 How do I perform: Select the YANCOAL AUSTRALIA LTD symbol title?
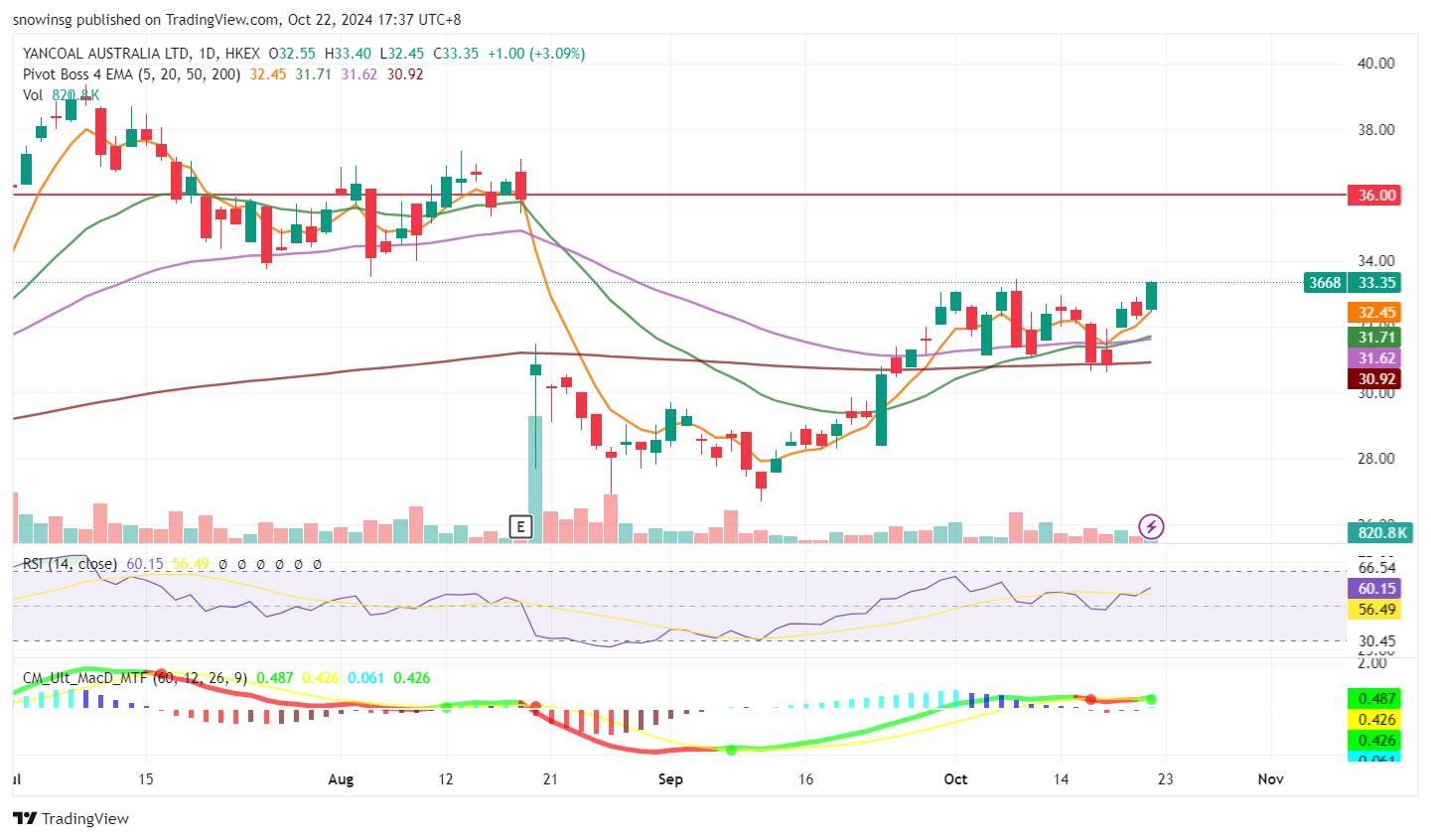107,54
